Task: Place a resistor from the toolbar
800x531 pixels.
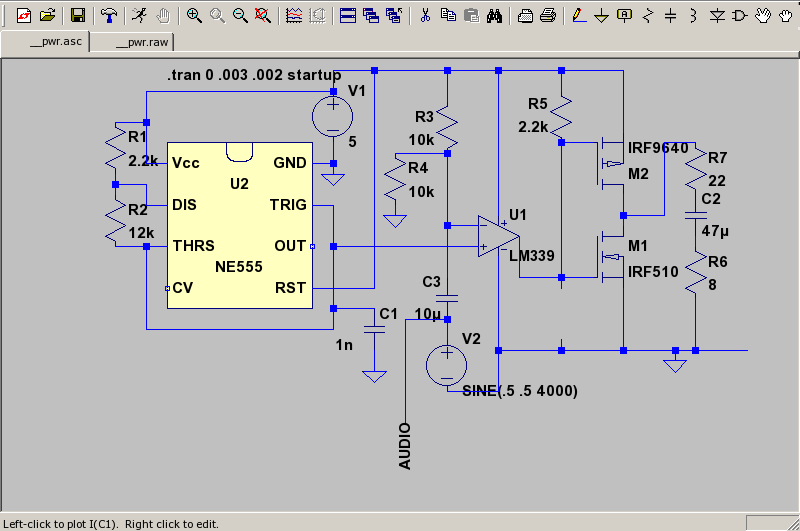Action: (x=648, y=16)
